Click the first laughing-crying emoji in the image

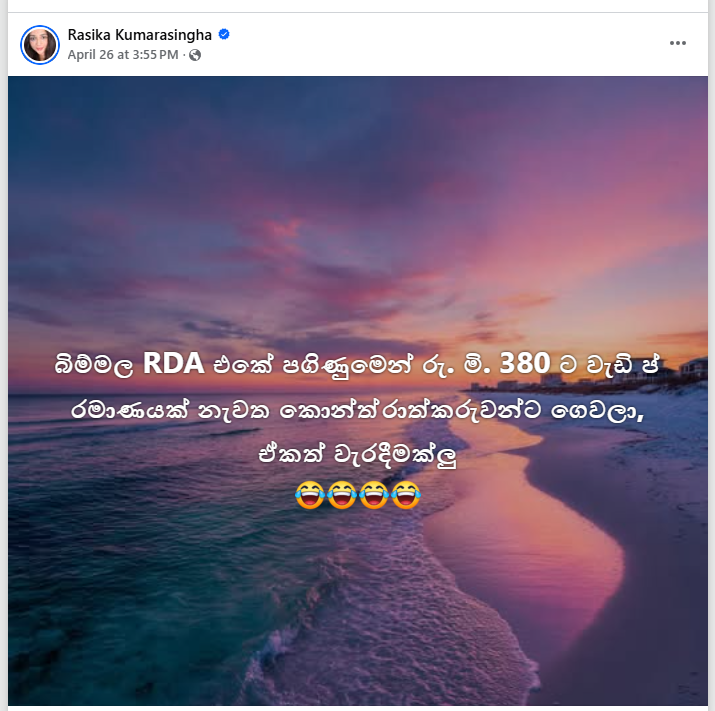coord(310,495)
